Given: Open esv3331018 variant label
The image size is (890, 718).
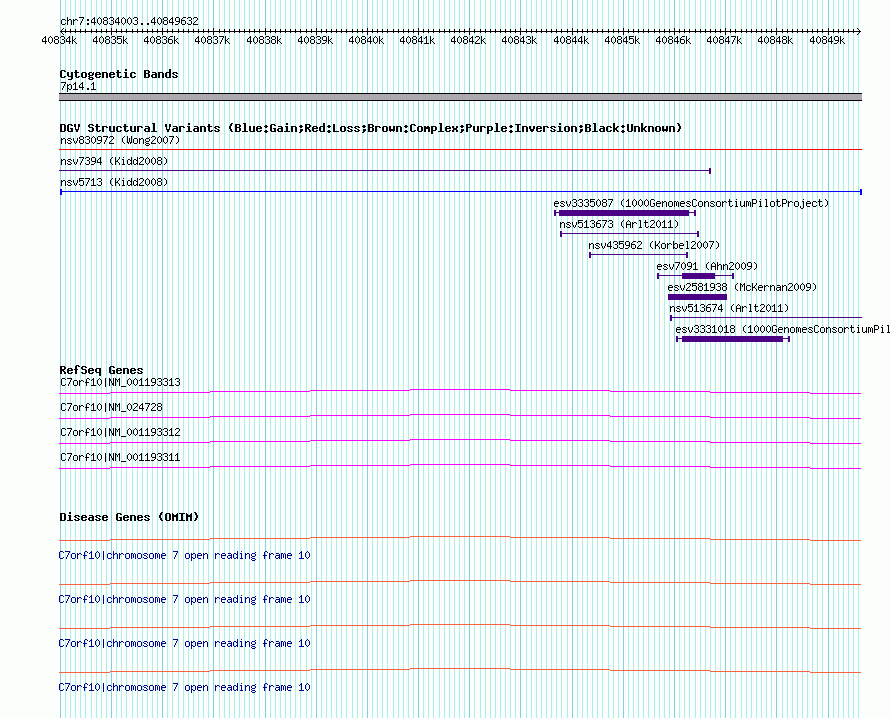Looking at the screenshot, I should [x=783, y=329].
